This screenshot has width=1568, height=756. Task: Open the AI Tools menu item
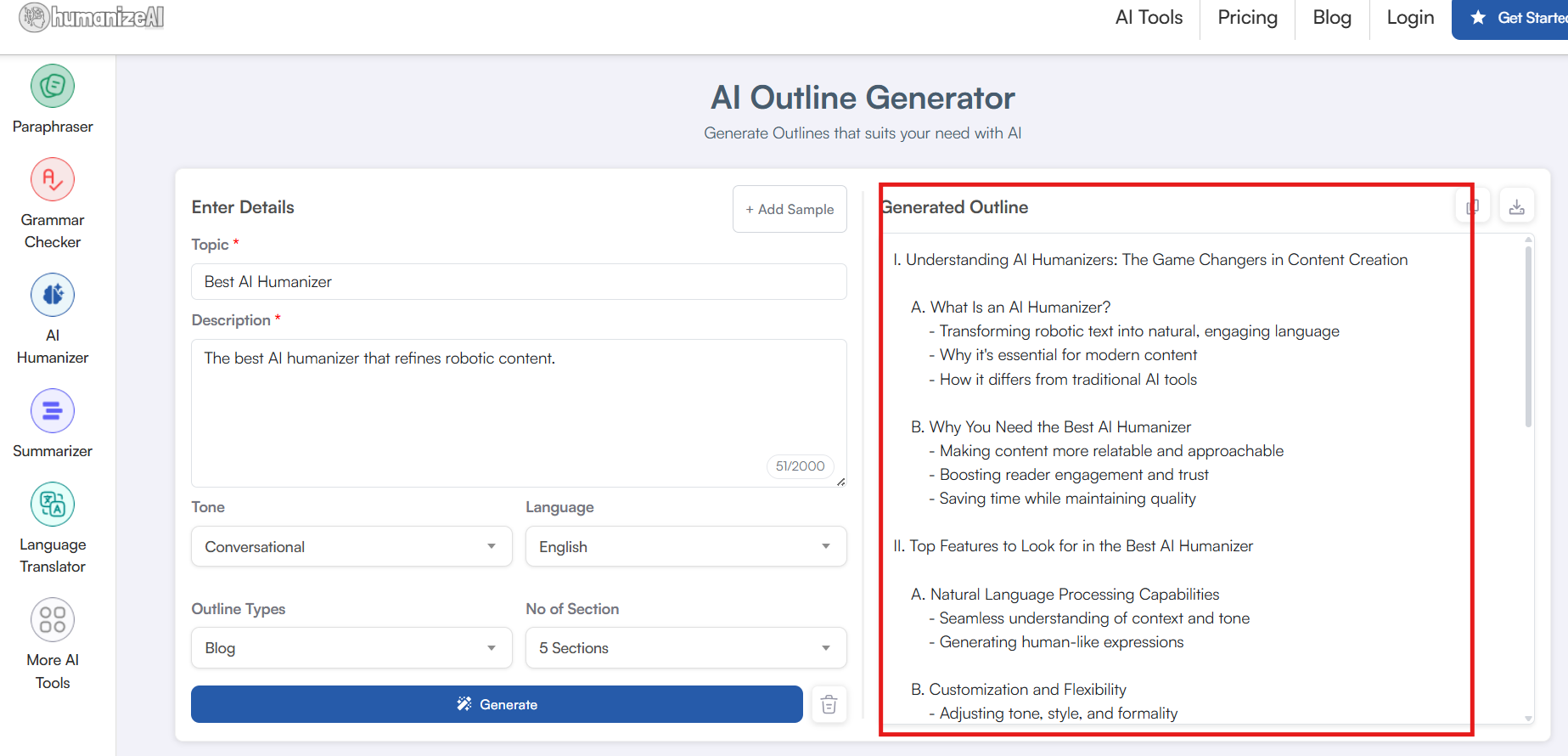(1148, 18)
